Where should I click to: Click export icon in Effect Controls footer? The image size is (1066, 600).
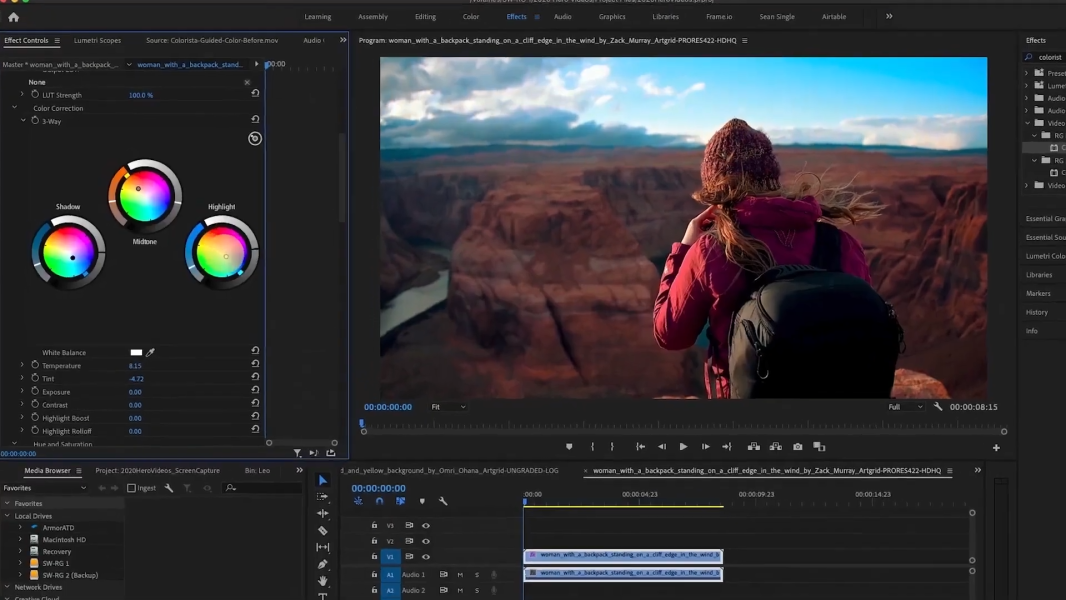pos(331,453)
